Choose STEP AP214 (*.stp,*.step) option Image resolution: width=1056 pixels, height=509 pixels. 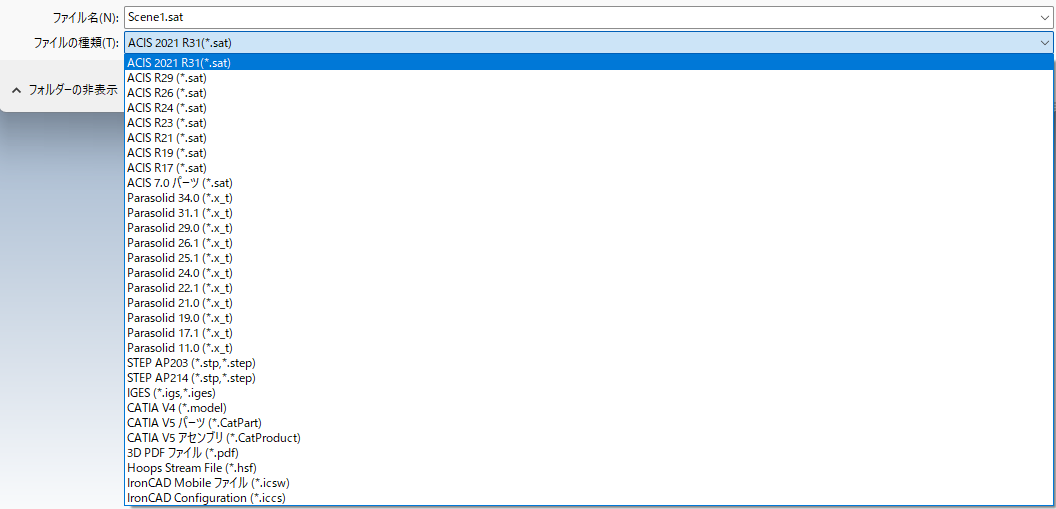pyautogui.click(x=191, y=378)
